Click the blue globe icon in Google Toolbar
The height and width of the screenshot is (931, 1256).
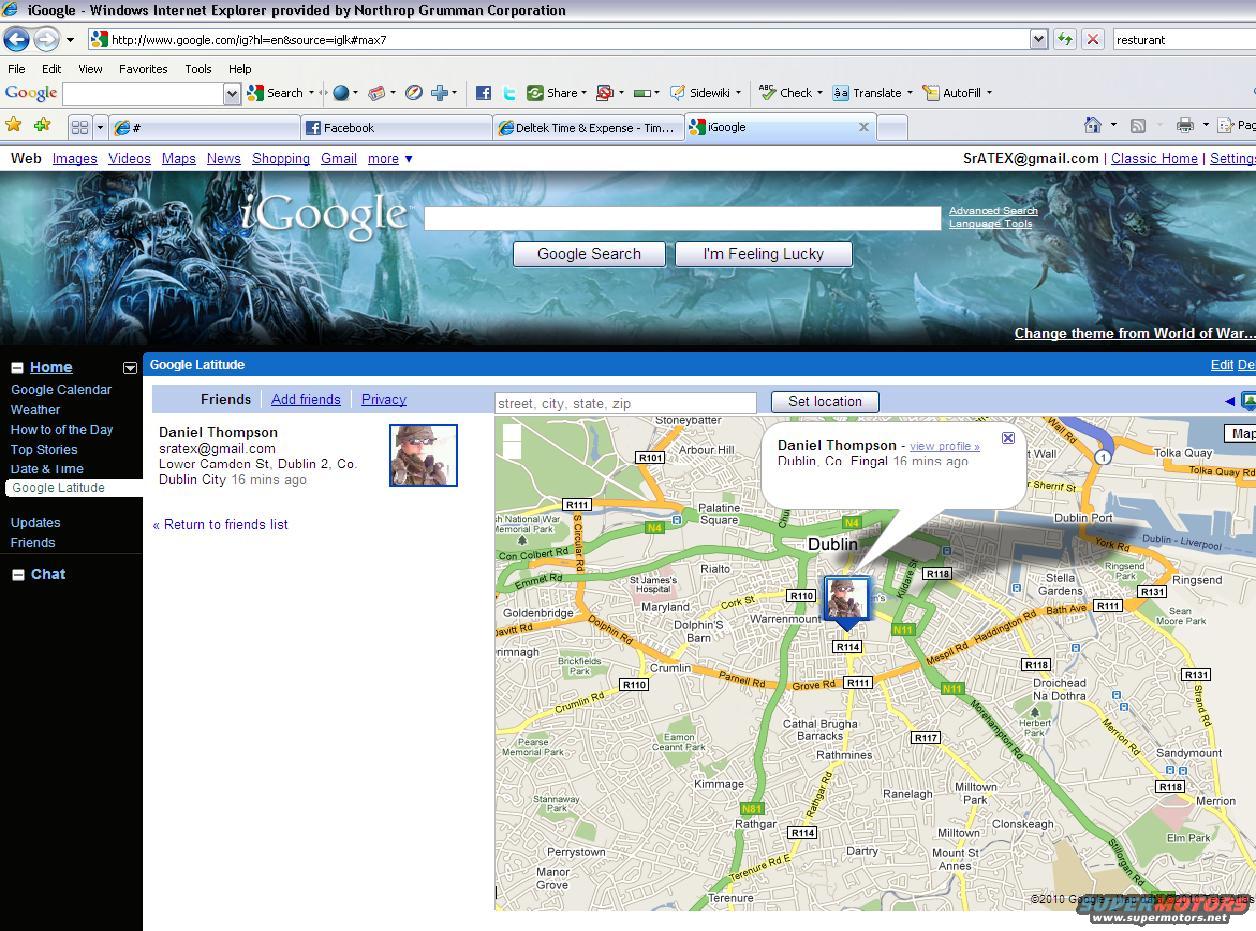(341, 93)
